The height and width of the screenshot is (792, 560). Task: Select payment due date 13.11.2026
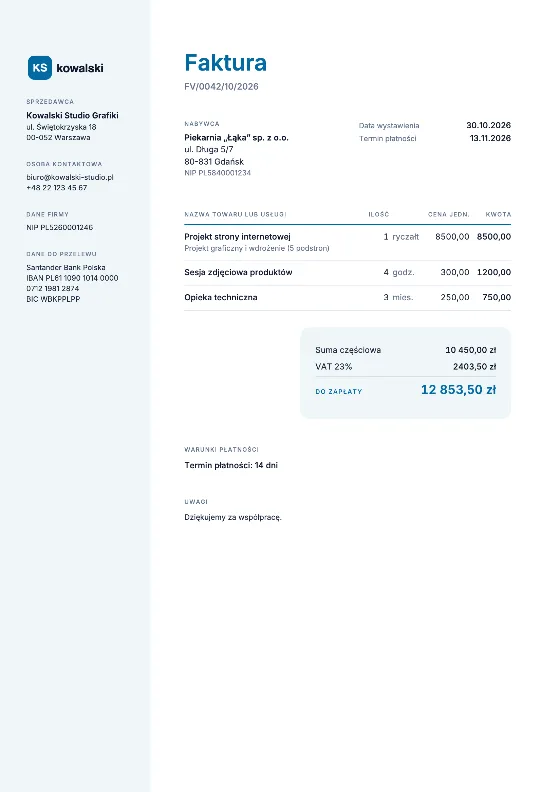tap(490, 138)
